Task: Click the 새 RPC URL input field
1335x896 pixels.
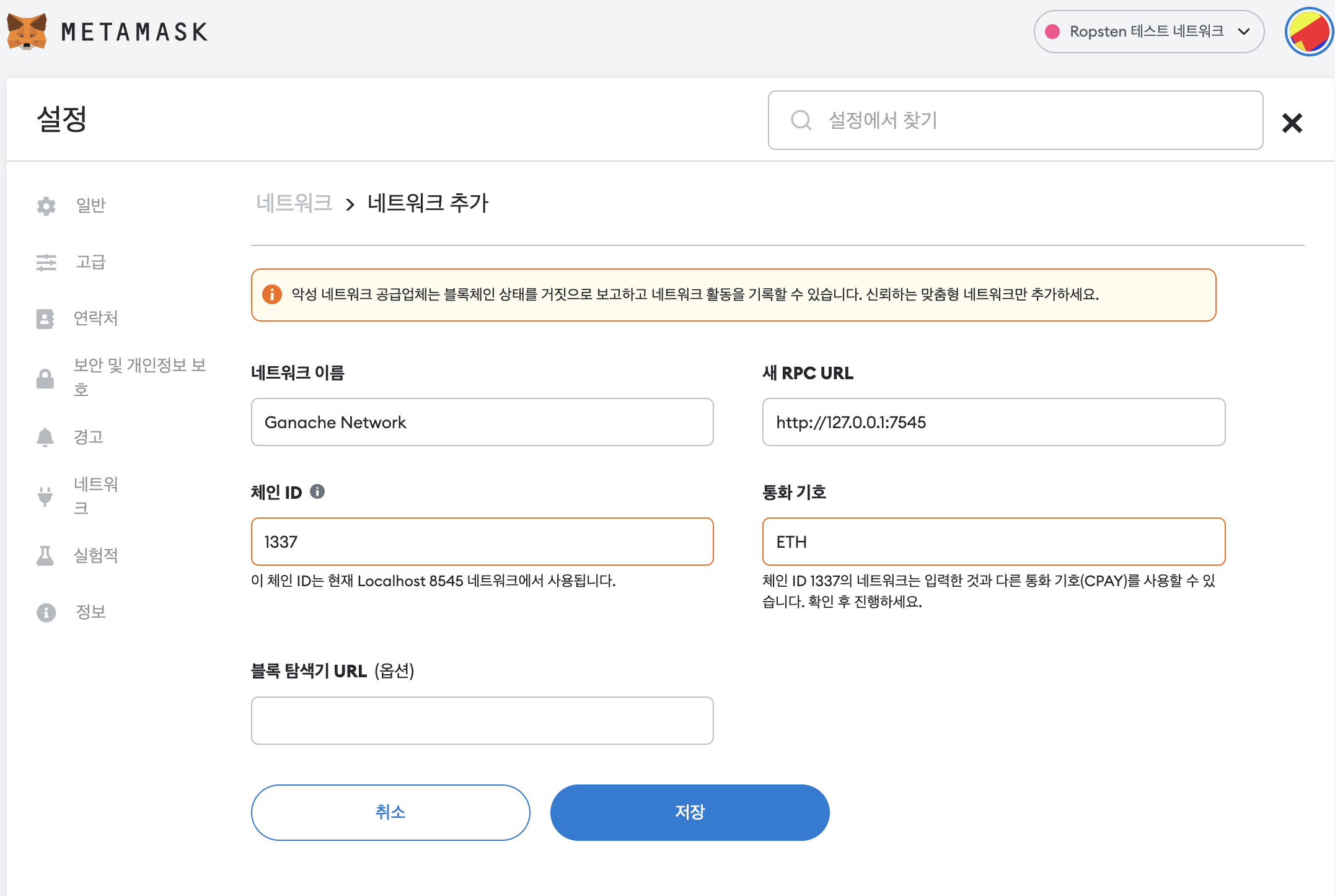Action: click(994, 422)
